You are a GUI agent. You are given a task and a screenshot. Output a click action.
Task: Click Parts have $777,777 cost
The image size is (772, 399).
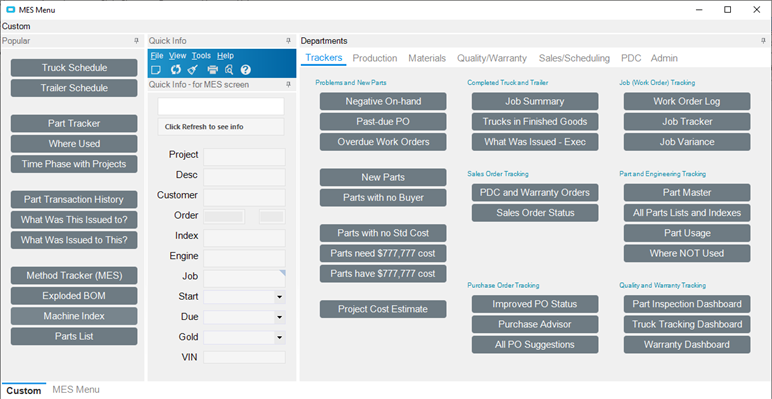(383, 273)
